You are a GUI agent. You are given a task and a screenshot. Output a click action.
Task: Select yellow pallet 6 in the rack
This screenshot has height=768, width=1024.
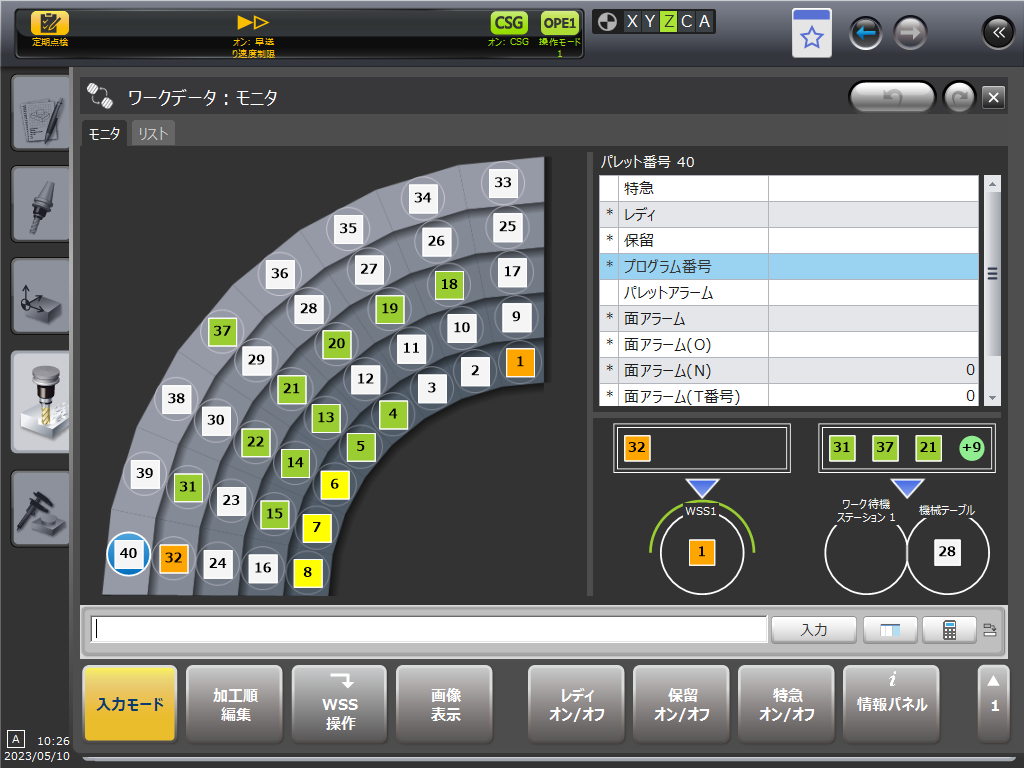click(335, 484)
